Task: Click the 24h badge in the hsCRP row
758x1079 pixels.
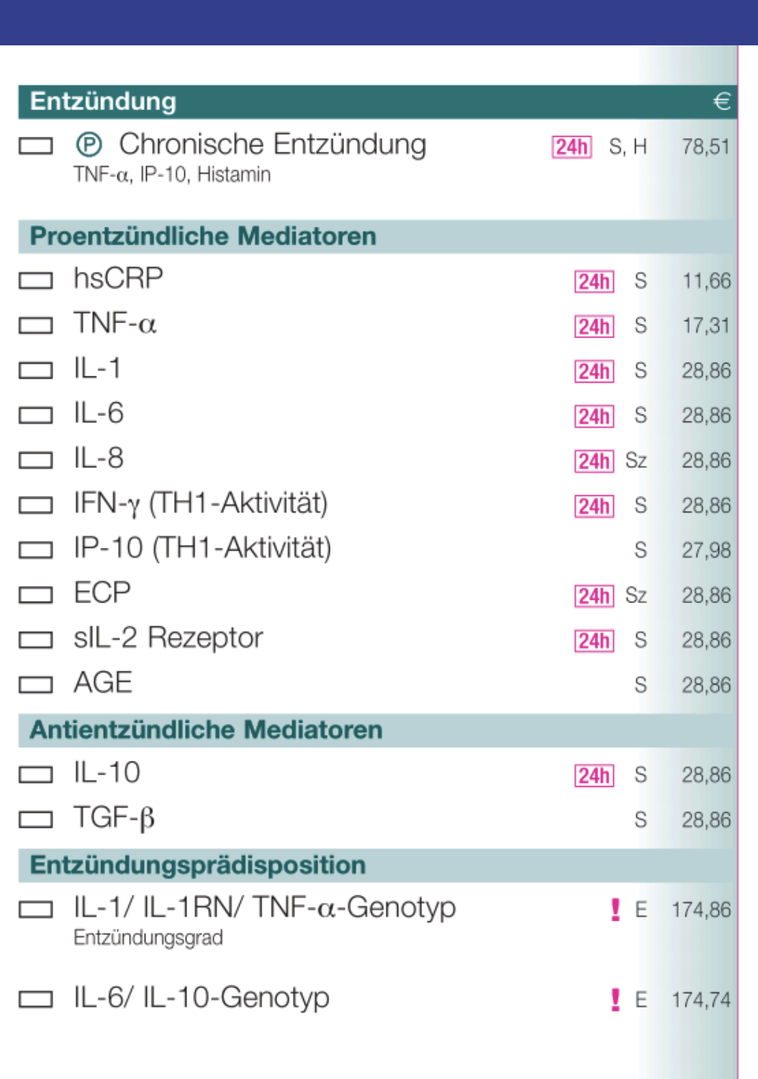Action: click(594, 282)
